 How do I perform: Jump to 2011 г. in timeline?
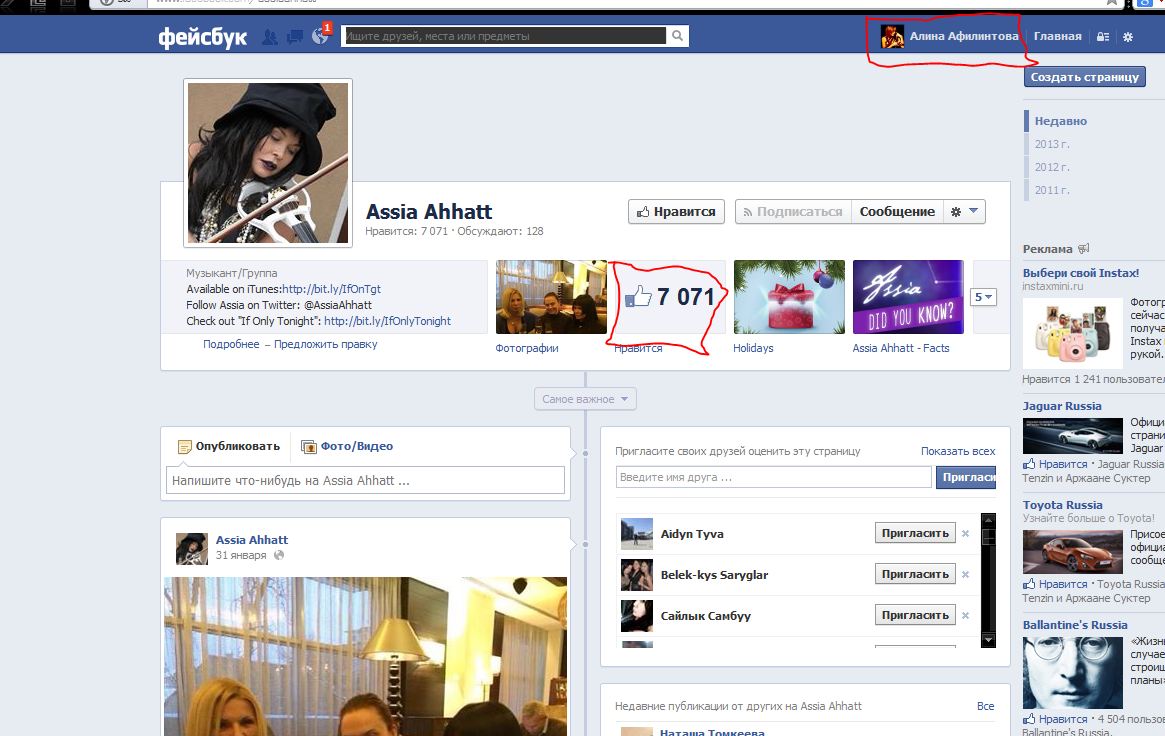pos(1052,190)
